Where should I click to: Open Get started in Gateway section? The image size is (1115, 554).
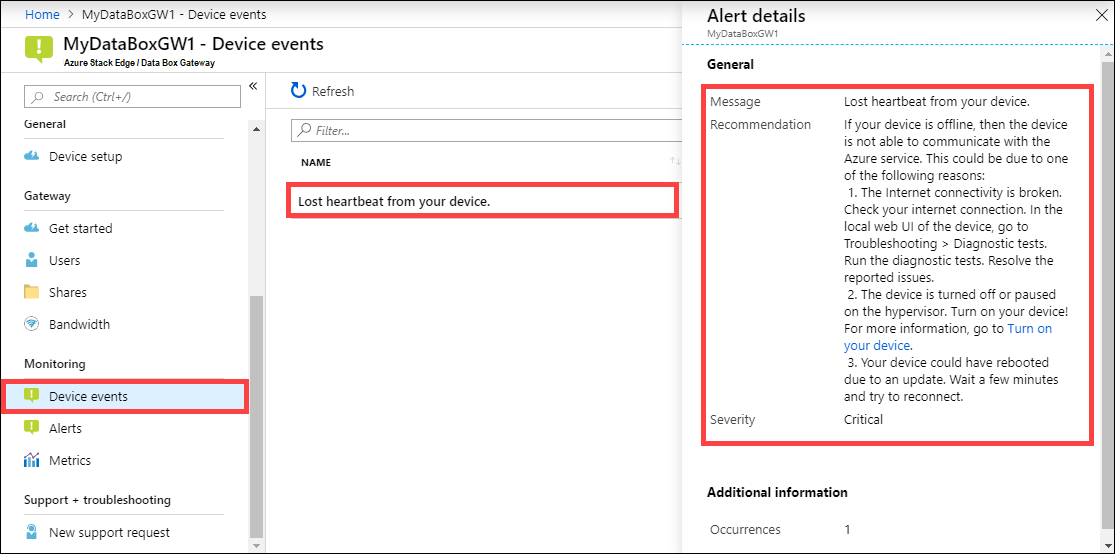pos(80,228)
